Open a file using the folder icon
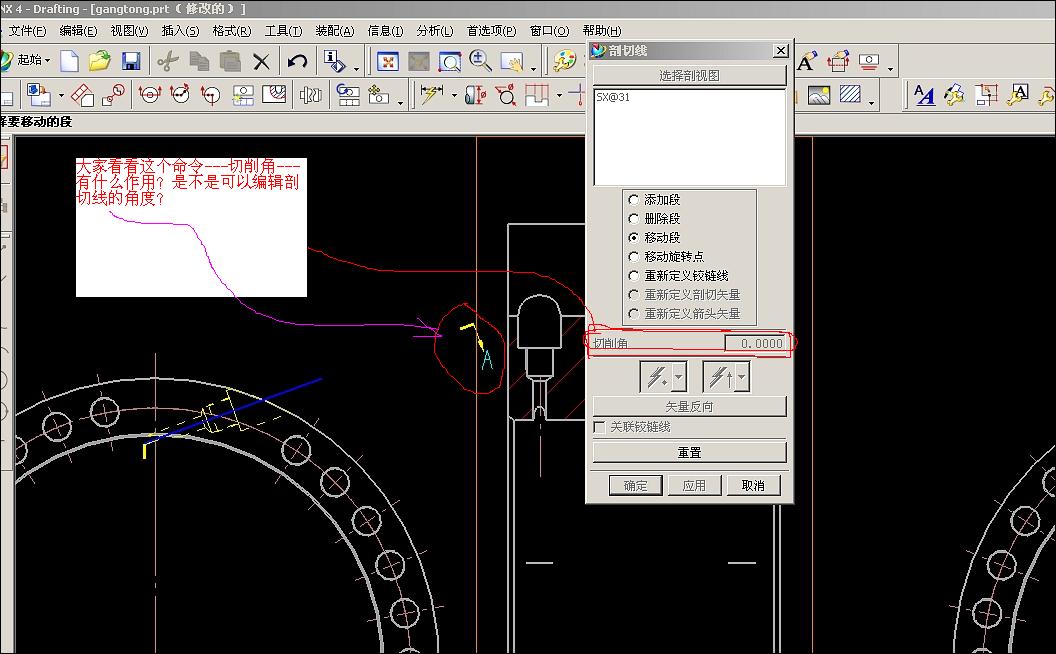 [100, 61]
